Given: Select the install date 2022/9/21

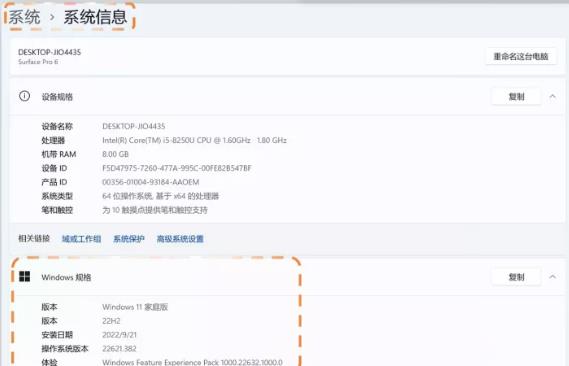Looking at the screenshot, I should pyautogui.click(x=119, y=335).
